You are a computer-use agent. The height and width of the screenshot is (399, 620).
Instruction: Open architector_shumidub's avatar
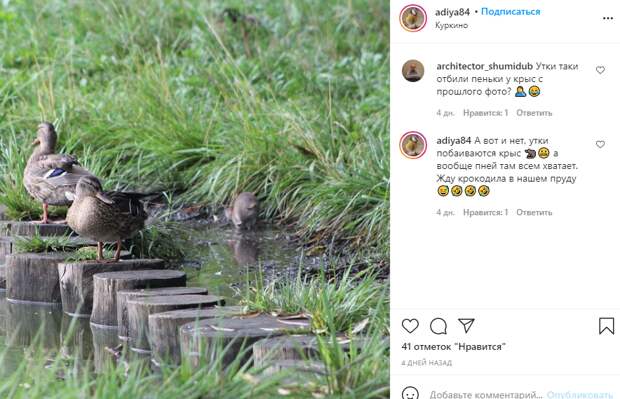click(x=413, y=71)
